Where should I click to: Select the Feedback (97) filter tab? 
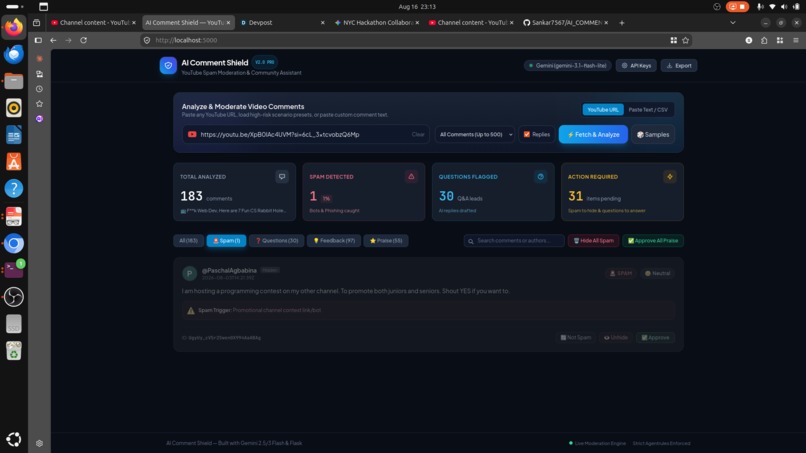coord(334,241)
